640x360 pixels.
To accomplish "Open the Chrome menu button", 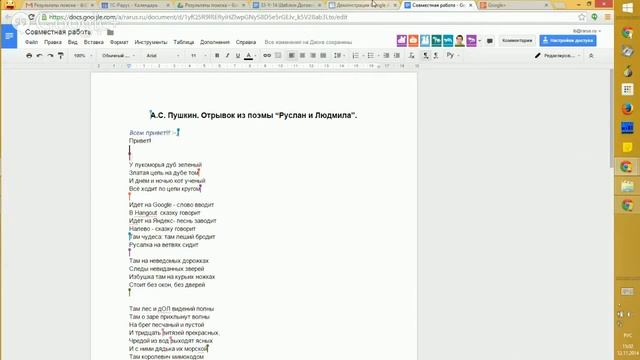I will coord(607,17).
